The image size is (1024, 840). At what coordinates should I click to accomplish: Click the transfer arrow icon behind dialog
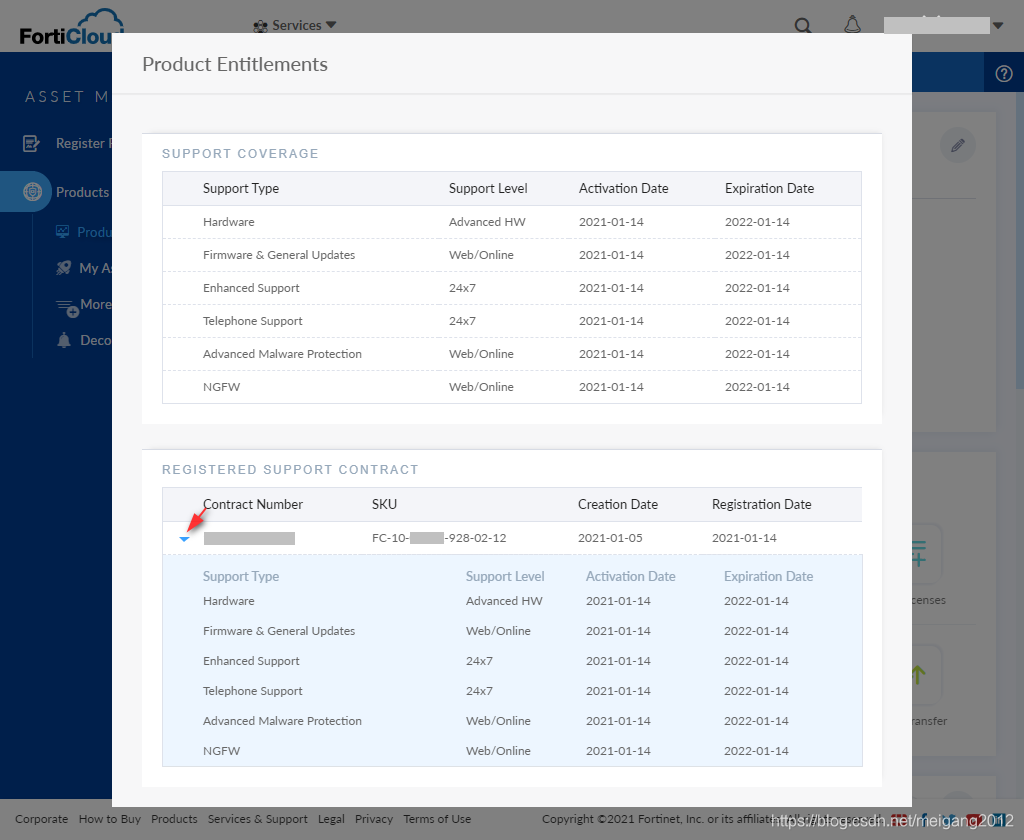(920, 675)
